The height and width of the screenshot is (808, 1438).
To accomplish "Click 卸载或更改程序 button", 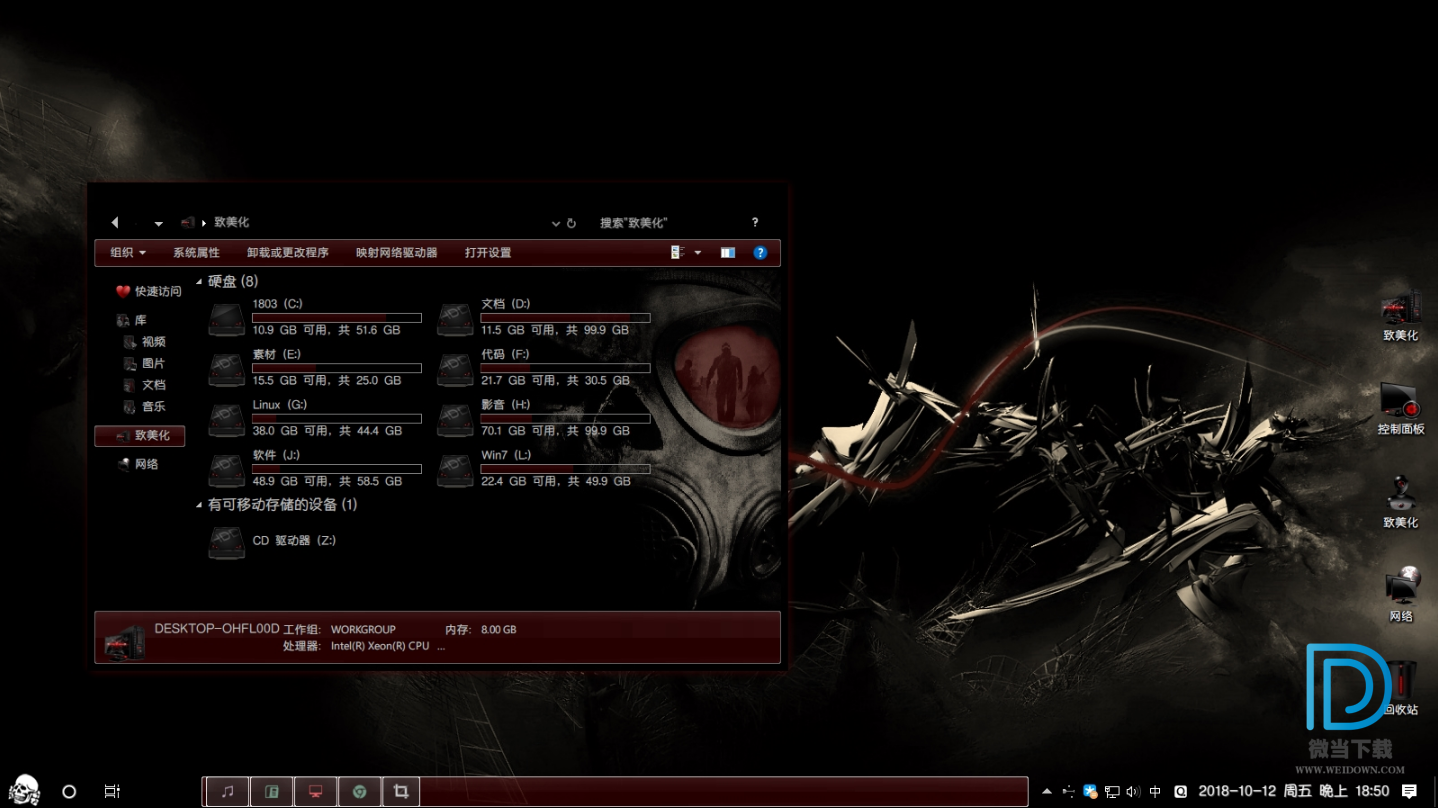I will click(x=288, y=252).
